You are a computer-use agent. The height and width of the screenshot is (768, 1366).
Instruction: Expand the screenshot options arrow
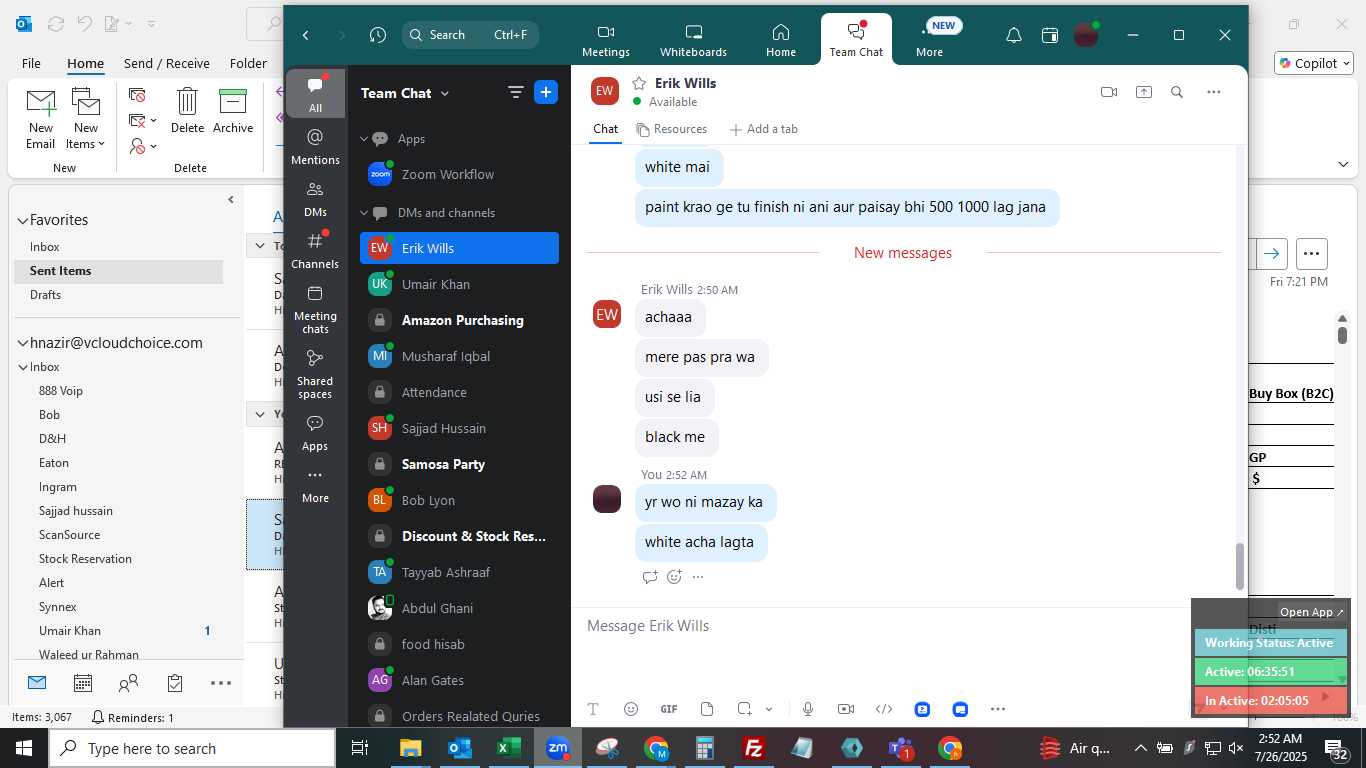[x=769, y=709]
